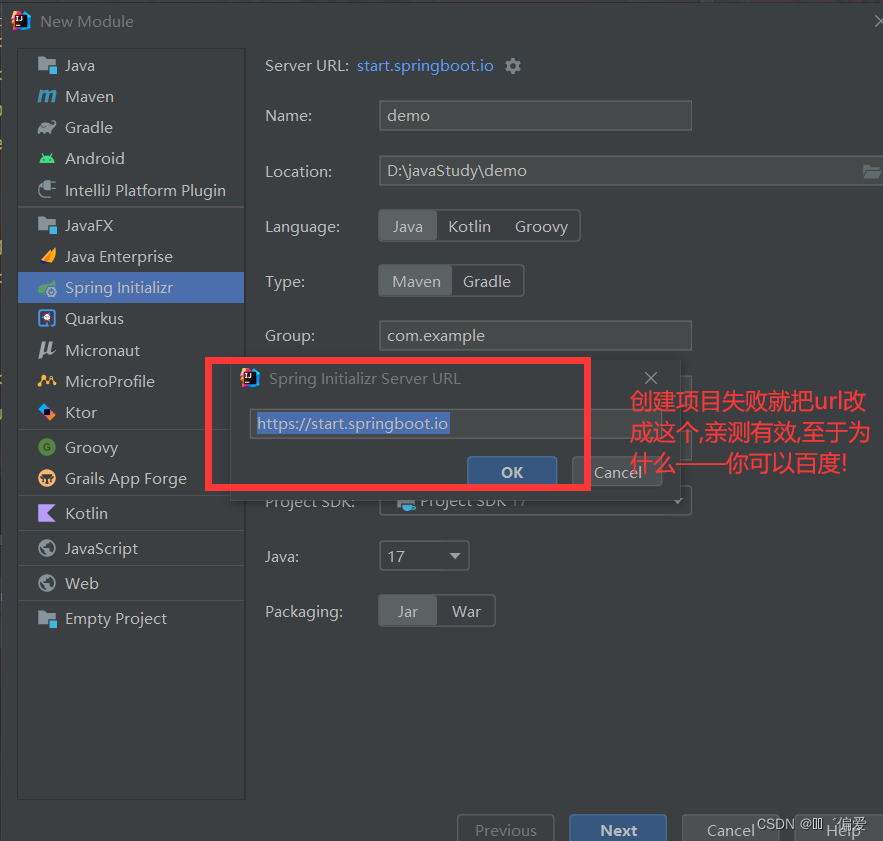Click the JavaFX folder icon

pos(47,225)
